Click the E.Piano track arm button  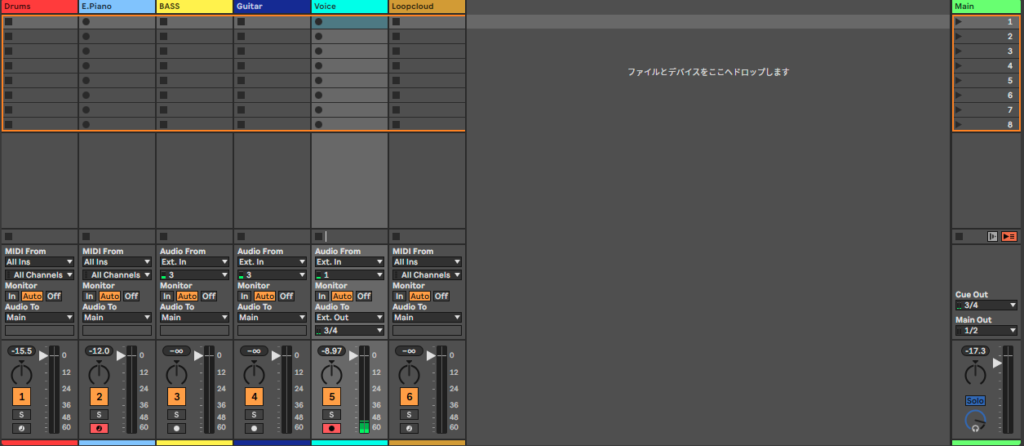tap(98, 427)
